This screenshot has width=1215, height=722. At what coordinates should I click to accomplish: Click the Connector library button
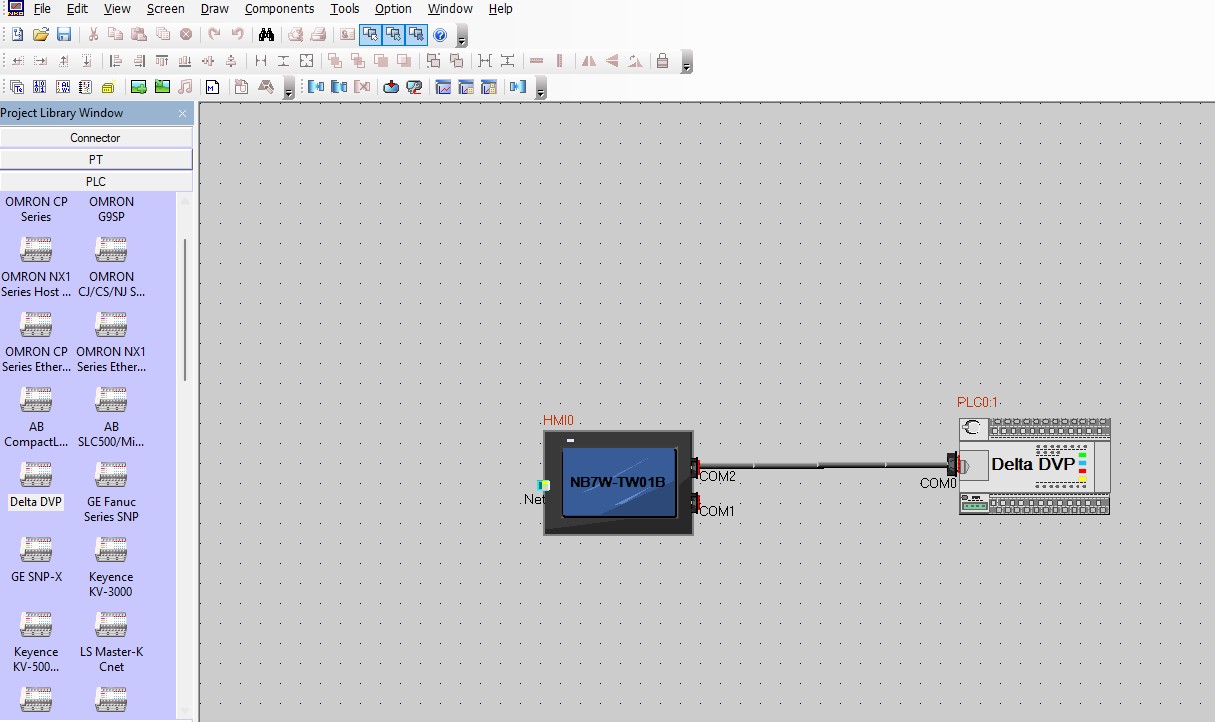pos(96,138)
